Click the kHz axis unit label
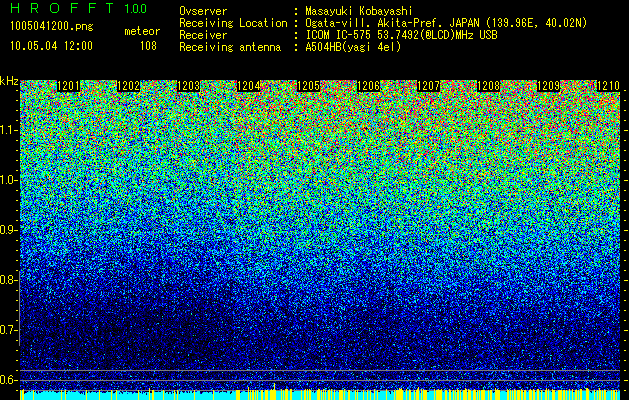 [x=9, y=81]
